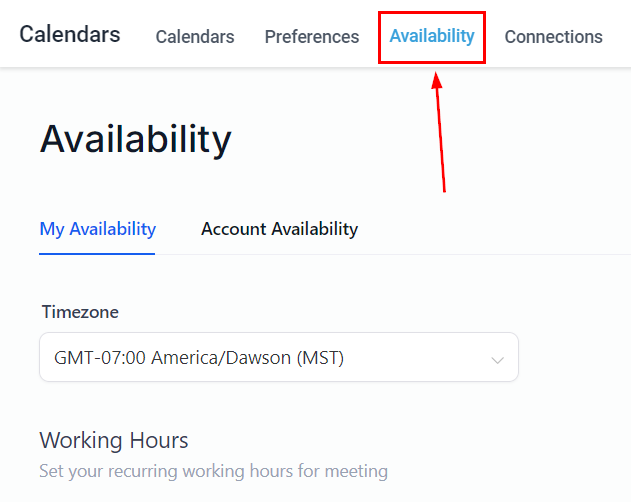Switch to the Preferences tab

coord(312,37)
